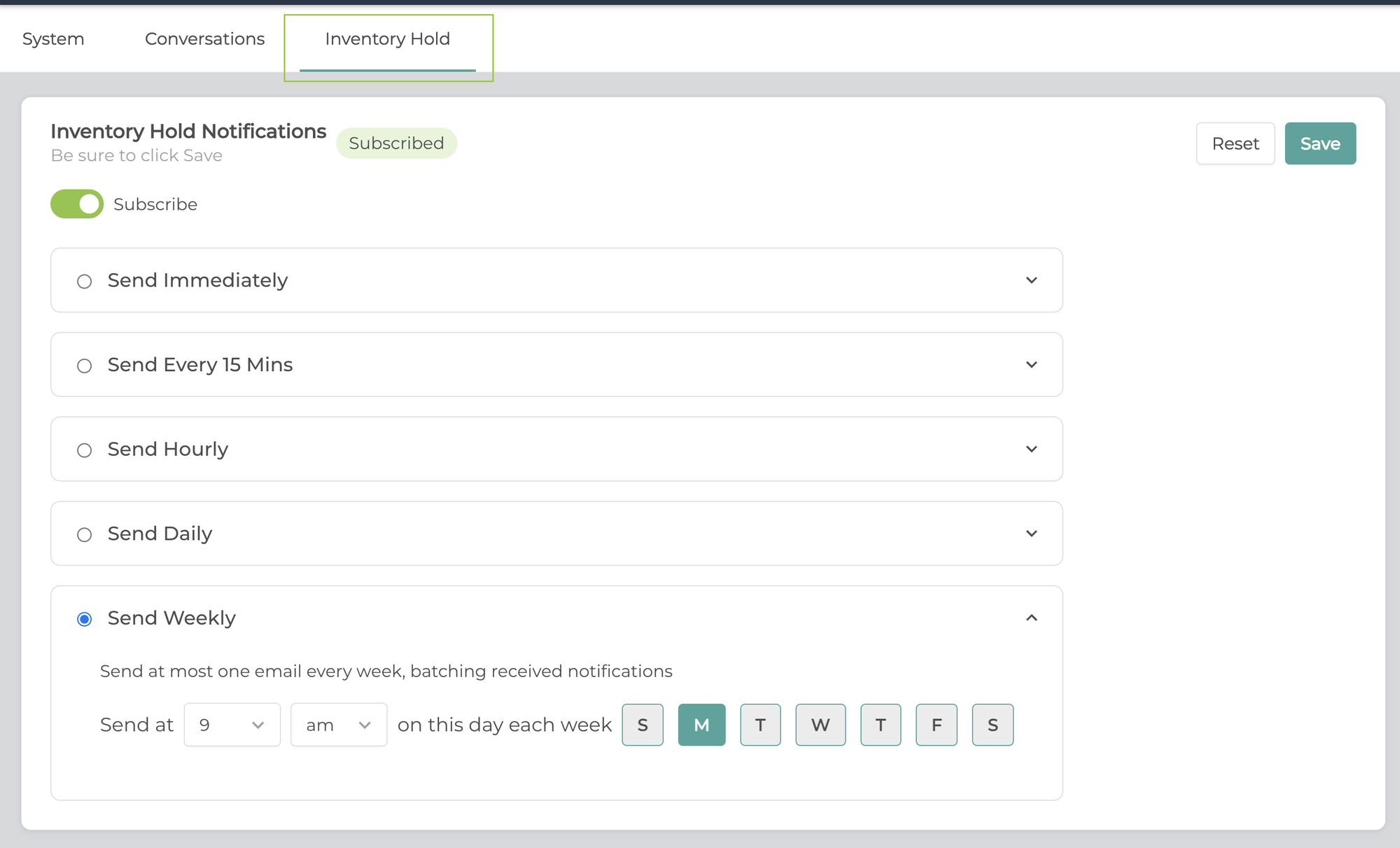Expand the Send Immediately section
The image size is (1400, 848).
pyautogui.click(x=1031, y=280)
